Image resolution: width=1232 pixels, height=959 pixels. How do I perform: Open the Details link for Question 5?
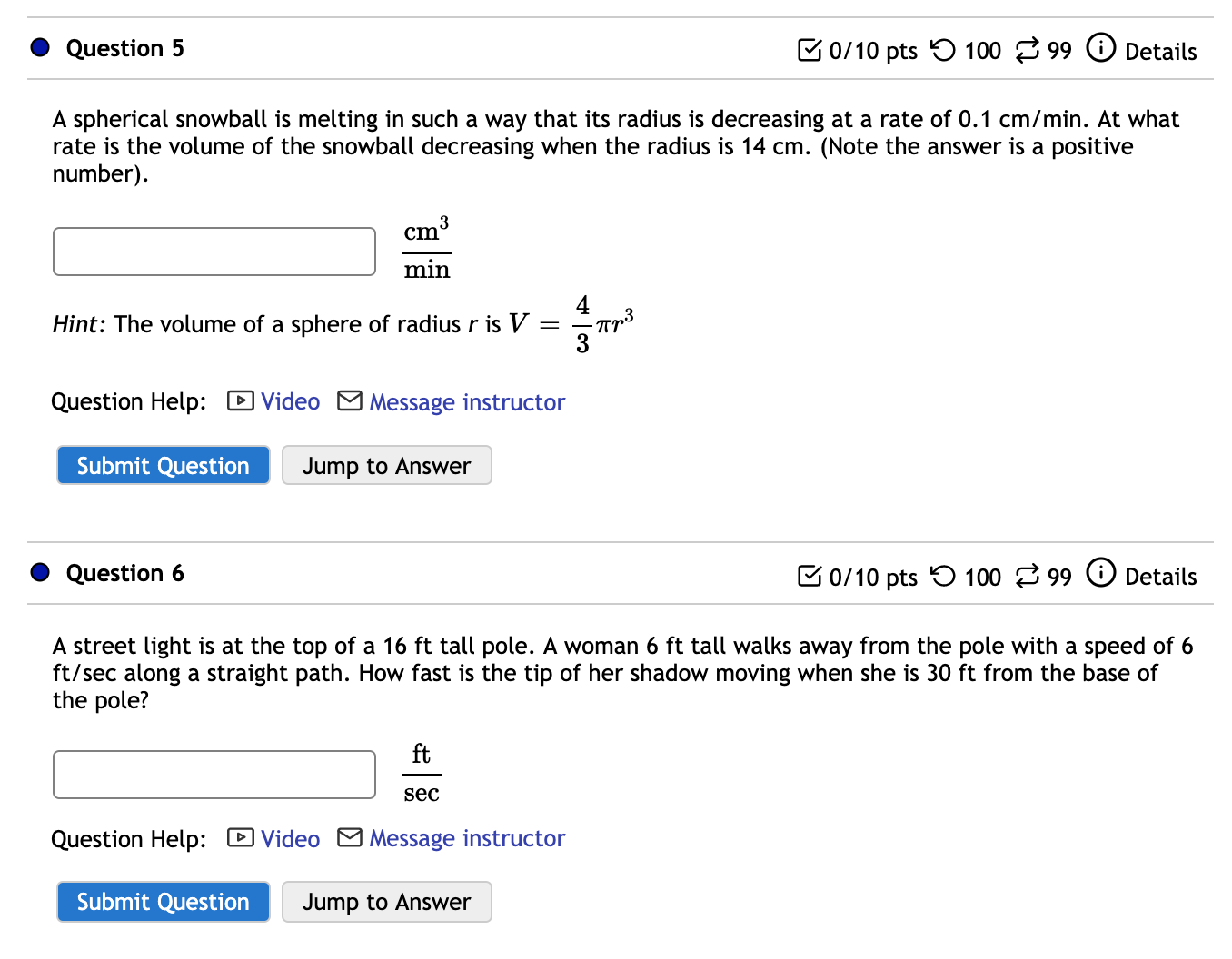[x=1160, y=52]
